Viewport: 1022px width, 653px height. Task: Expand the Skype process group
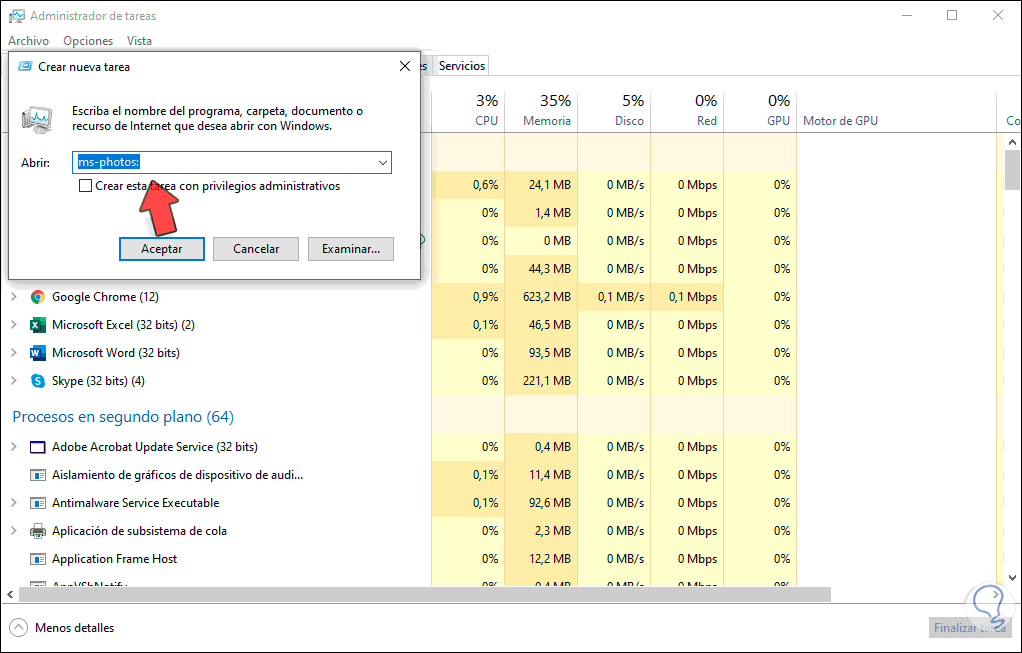pos(14,381)
